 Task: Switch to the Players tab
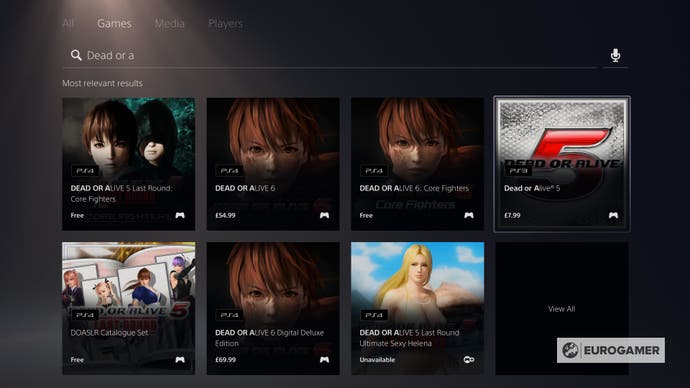coord(225,23)
